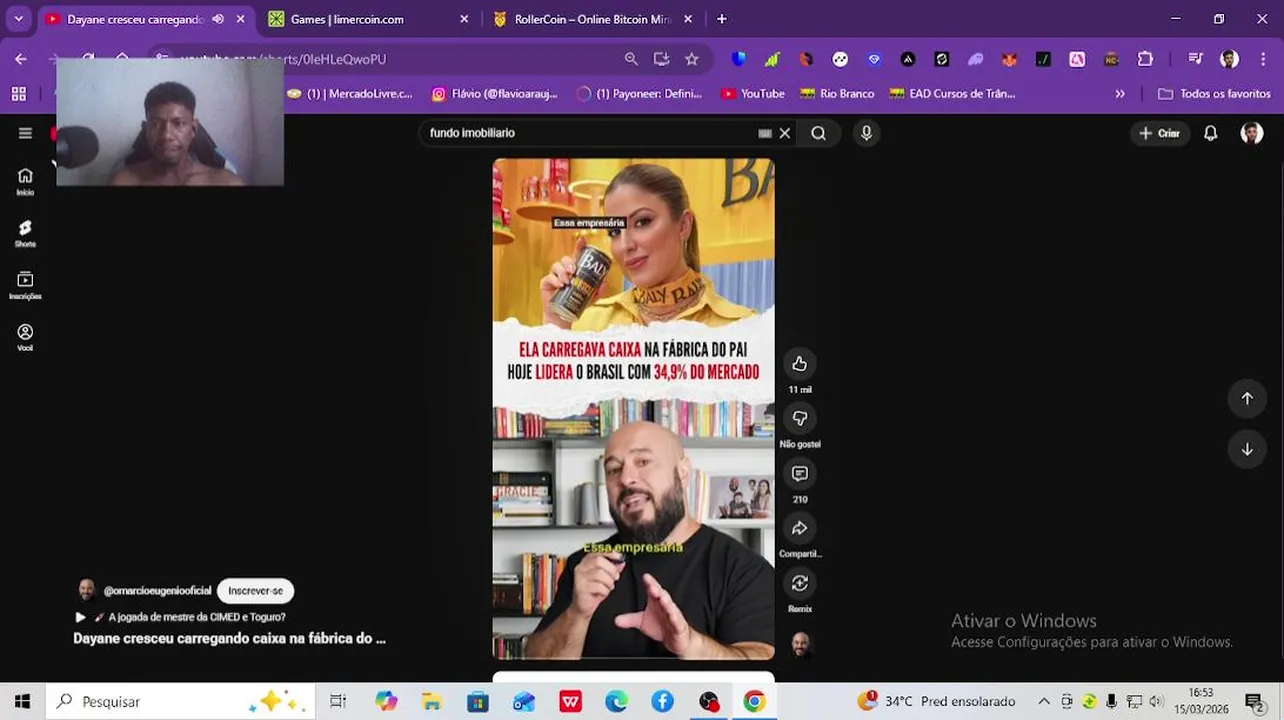1284x720 pixels.
Task: Clear the search text with X
Action: [x=785, y=133]
